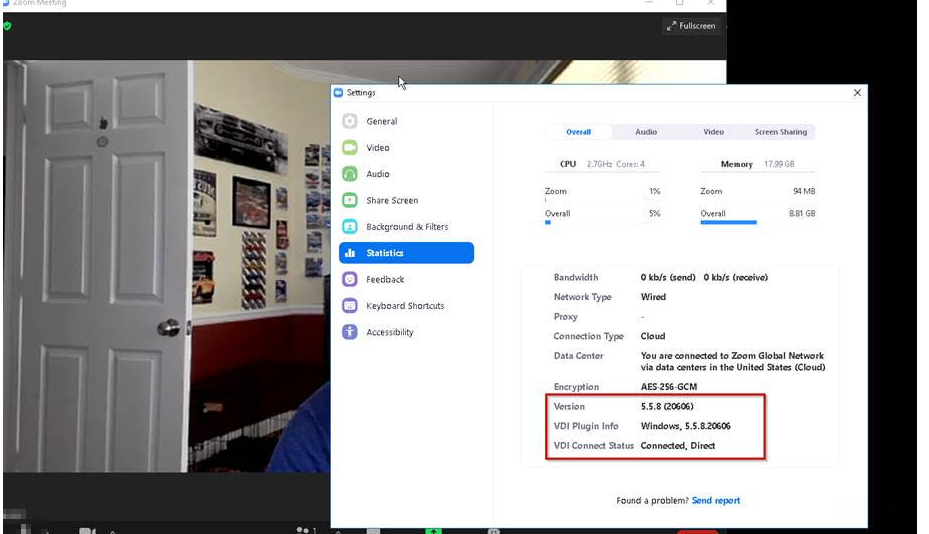Click the Overall memory usage bar
The width and height of the screenshot is (929, 534).
coord(728,222)
